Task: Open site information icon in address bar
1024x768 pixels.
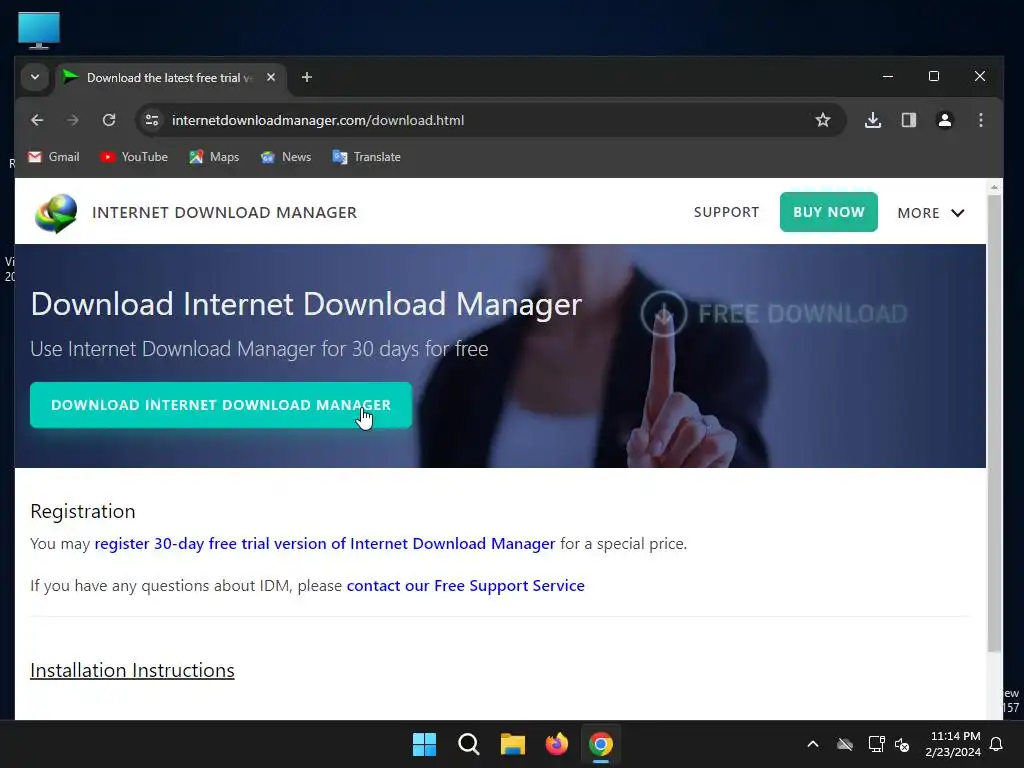Action: (x=152, y=120)
